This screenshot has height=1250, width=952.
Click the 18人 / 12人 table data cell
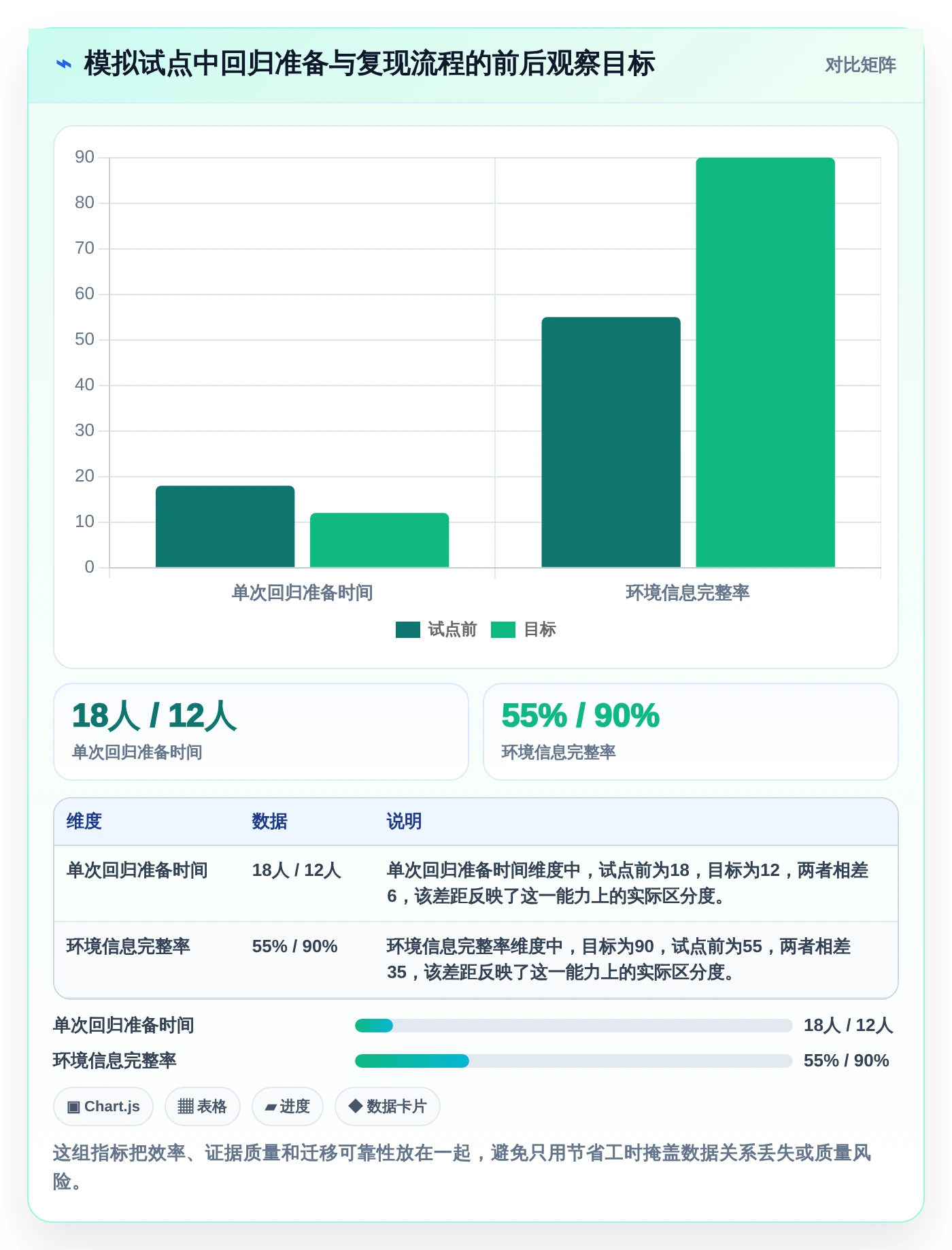296,871
